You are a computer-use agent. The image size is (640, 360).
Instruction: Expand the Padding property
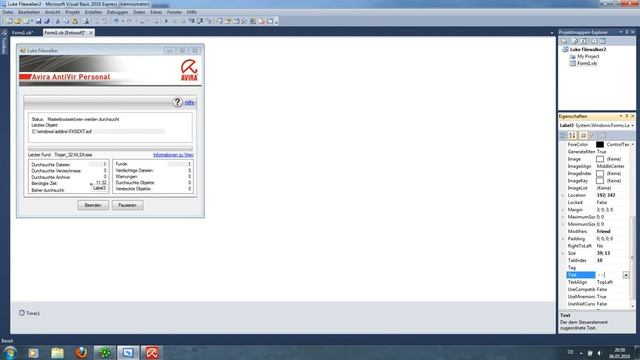point(563,239)
